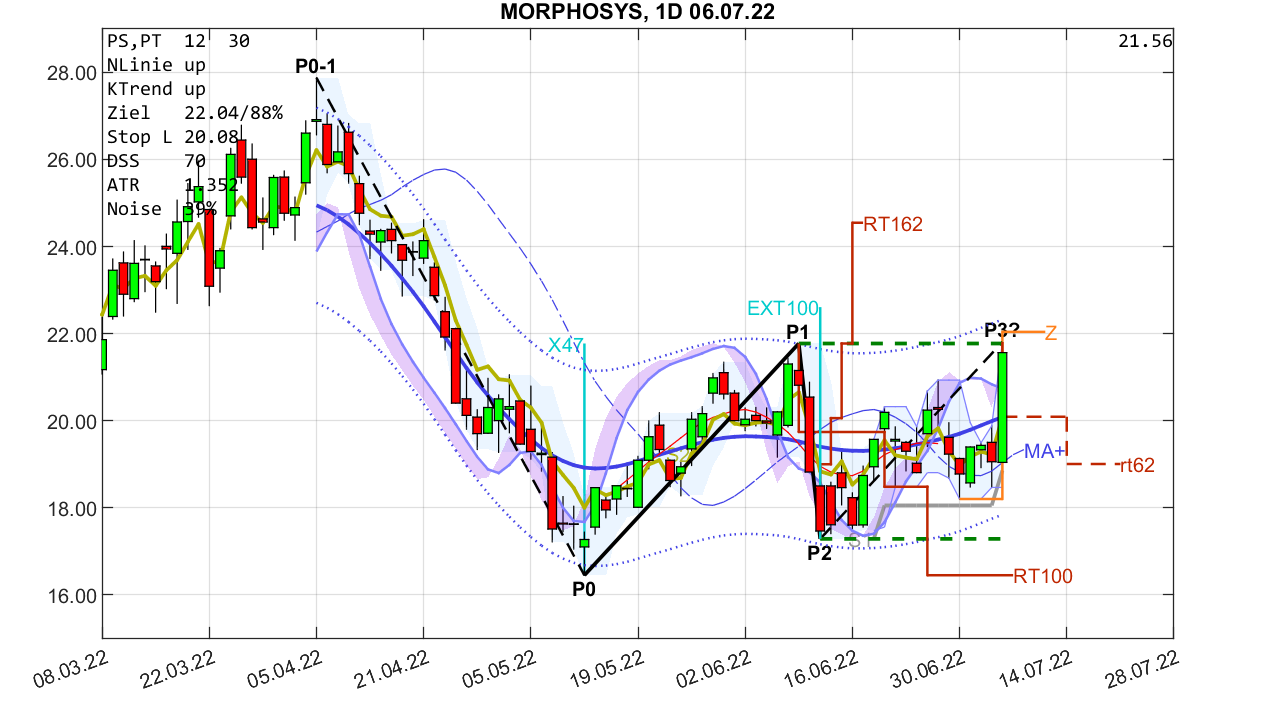Click the RT100 retracement label
Viewport: 1276px width, 709px height.
pos(1043,576)
